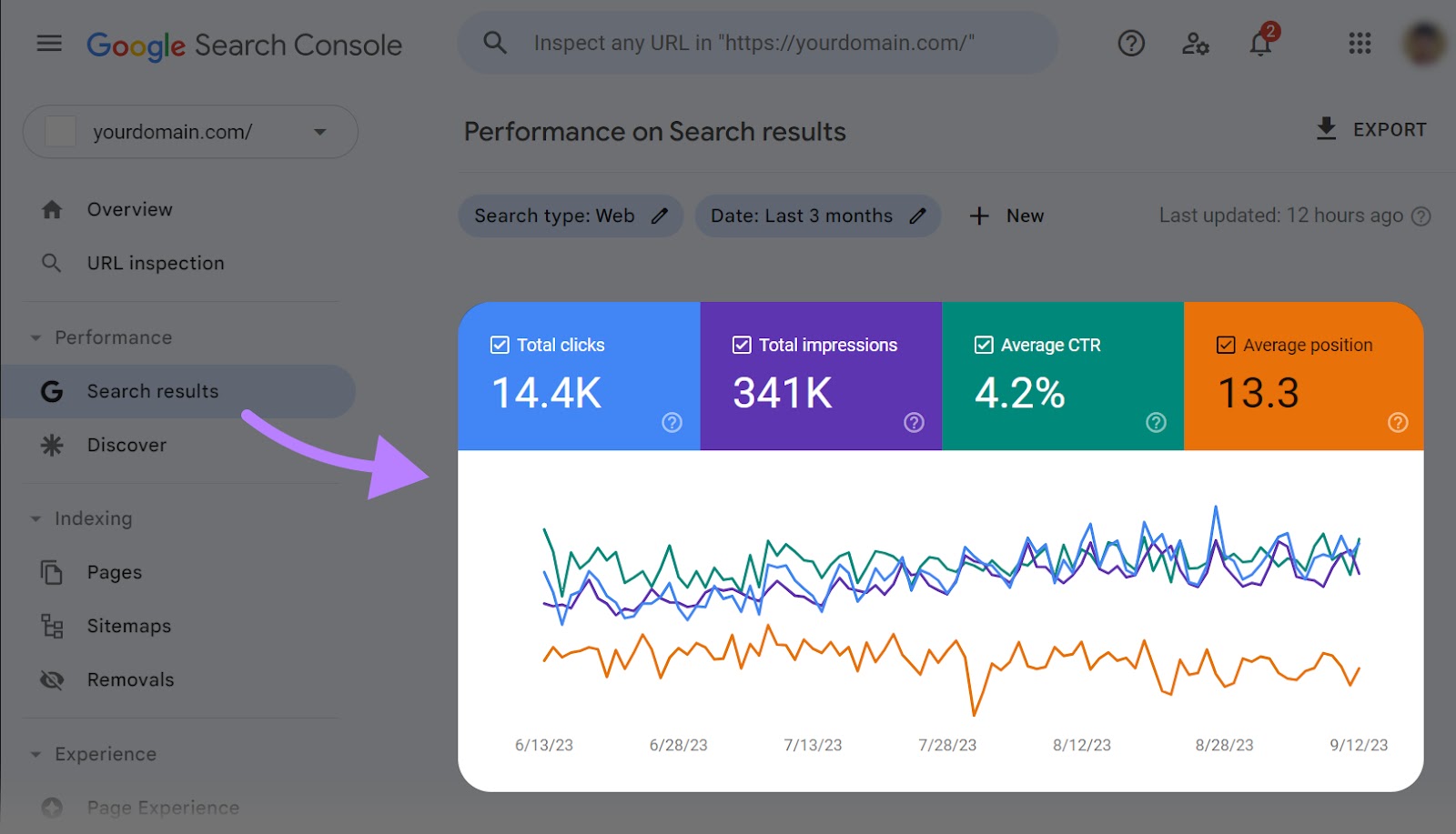Open URL inspection in sidebar
Viewport: 1456px width, 834px height.
point(156,263)
